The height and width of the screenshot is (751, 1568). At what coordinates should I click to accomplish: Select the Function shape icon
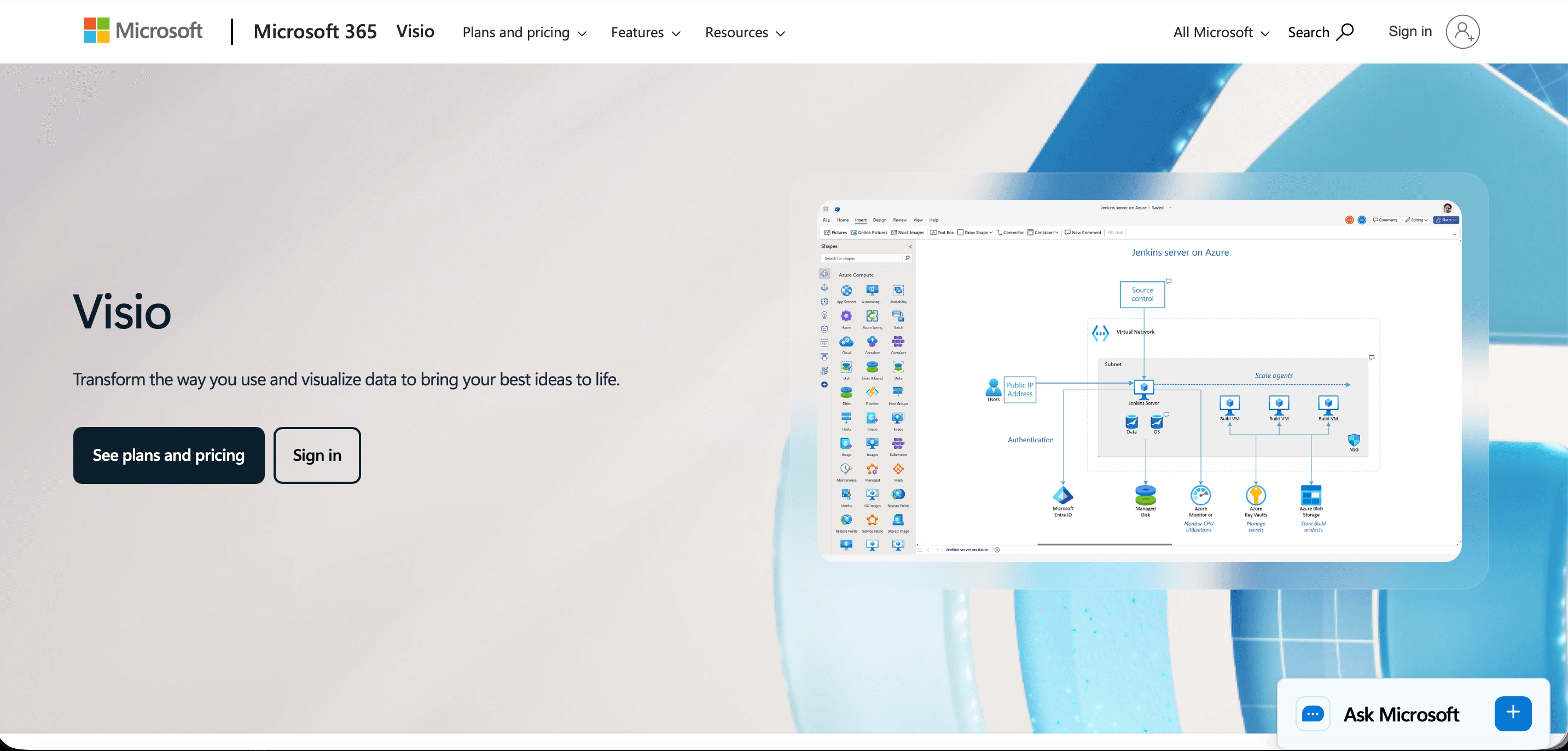(x=872, y=392)
